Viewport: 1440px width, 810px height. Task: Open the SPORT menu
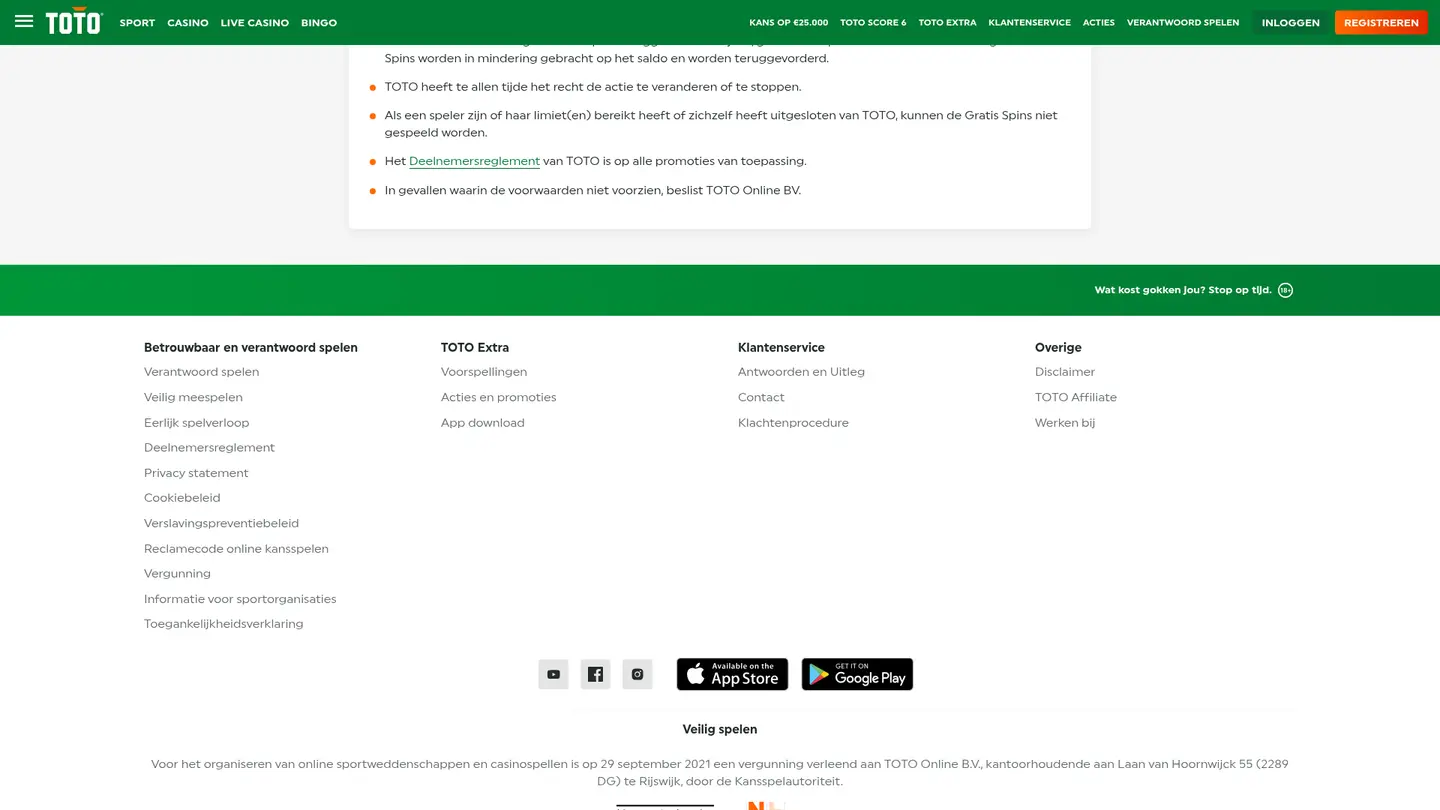point(137,22)
